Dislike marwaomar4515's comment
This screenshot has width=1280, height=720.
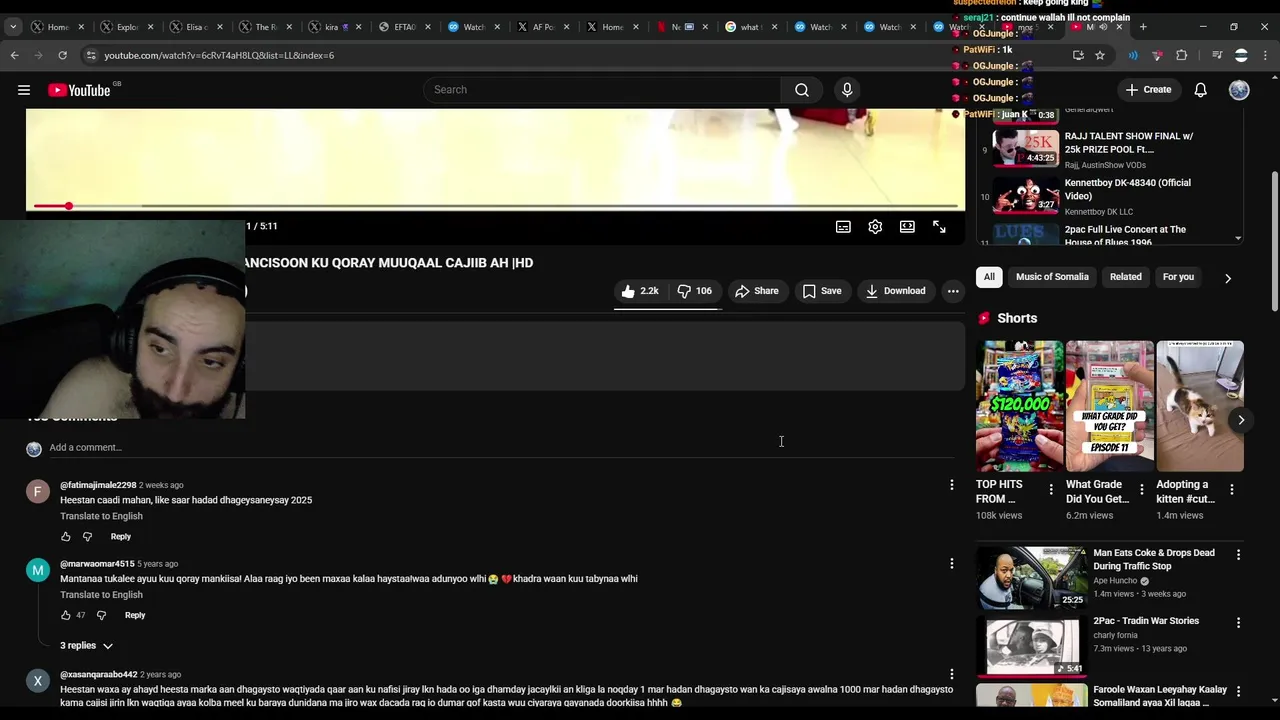click(101, 615)
